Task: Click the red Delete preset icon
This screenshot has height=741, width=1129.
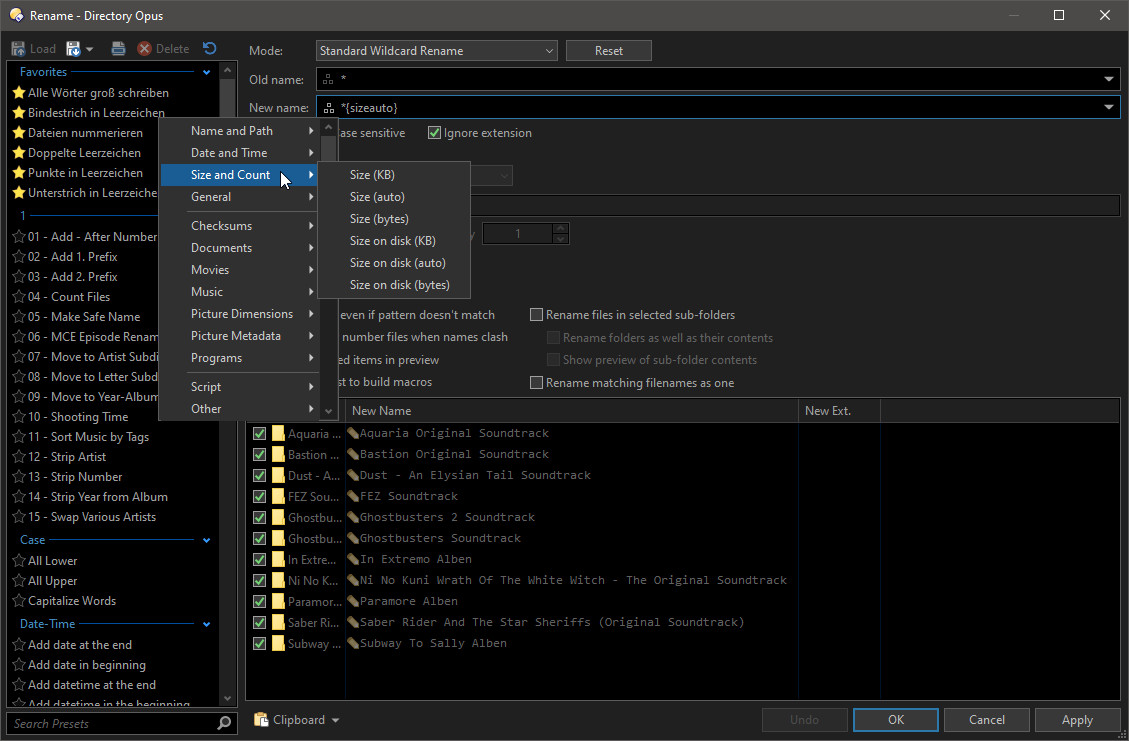Action: [x=145, y=49]
